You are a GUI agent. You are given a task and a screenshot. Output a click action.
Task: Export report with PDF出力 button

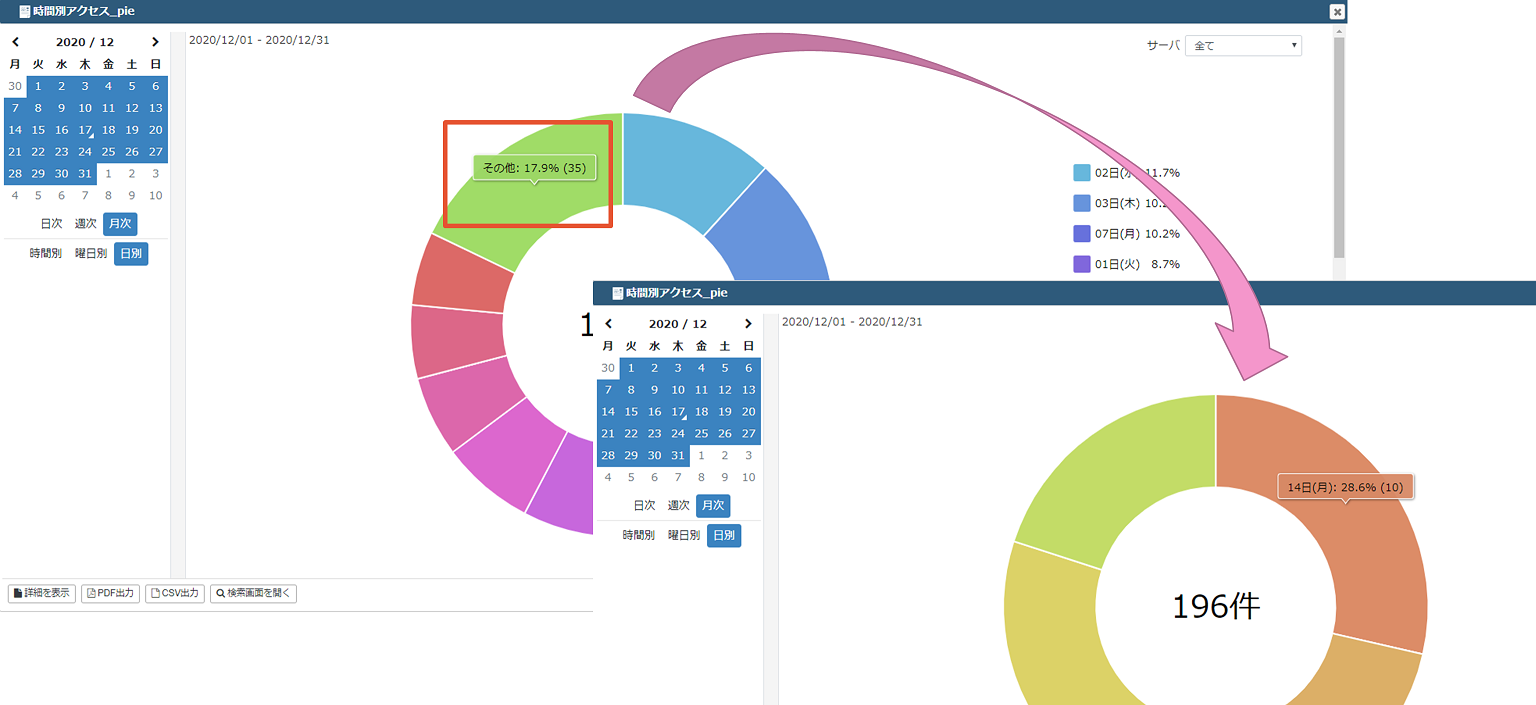point(110,593)
